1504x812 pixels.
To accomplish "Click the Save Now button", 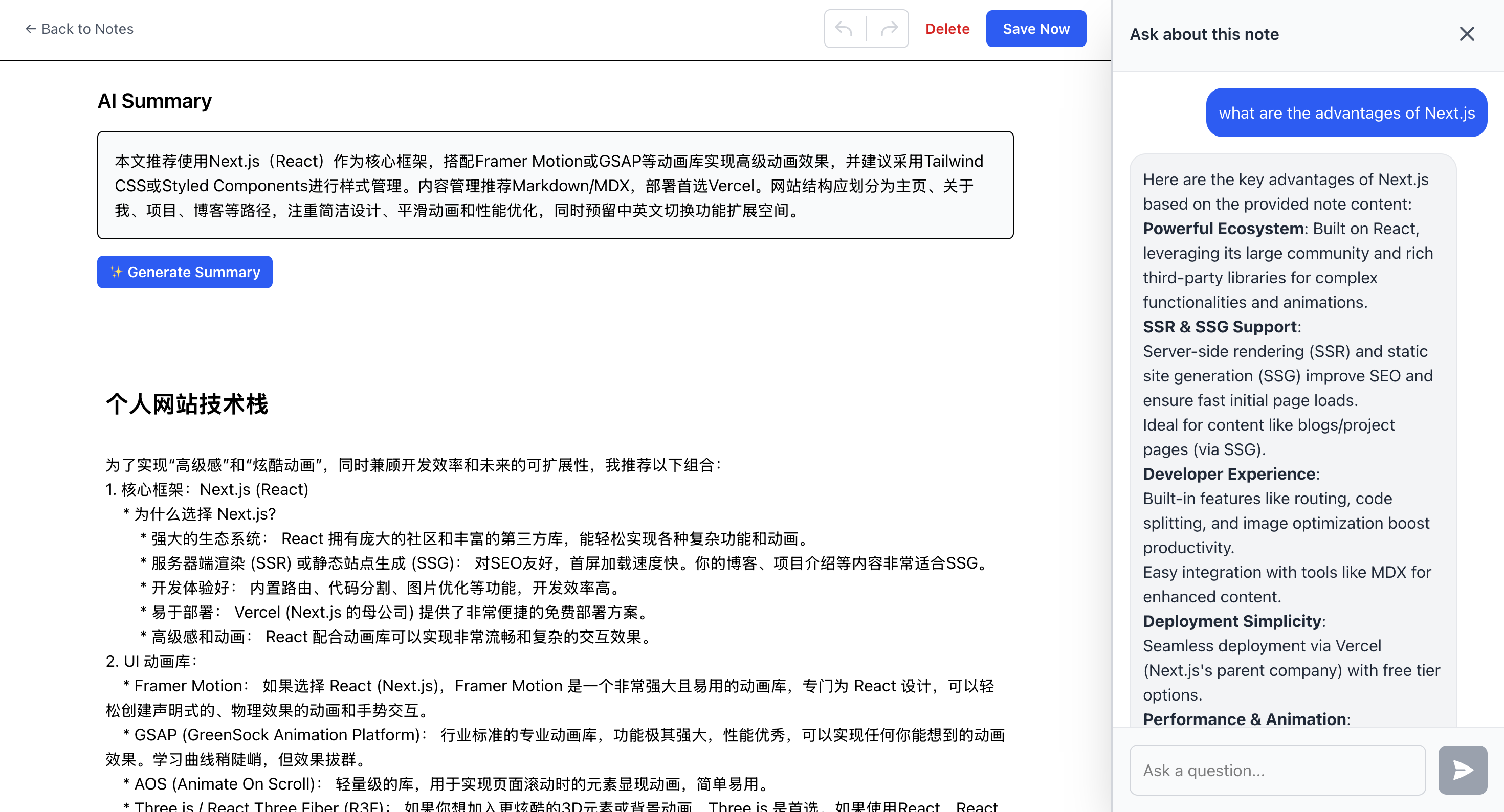I will (x=1036, y=29).
